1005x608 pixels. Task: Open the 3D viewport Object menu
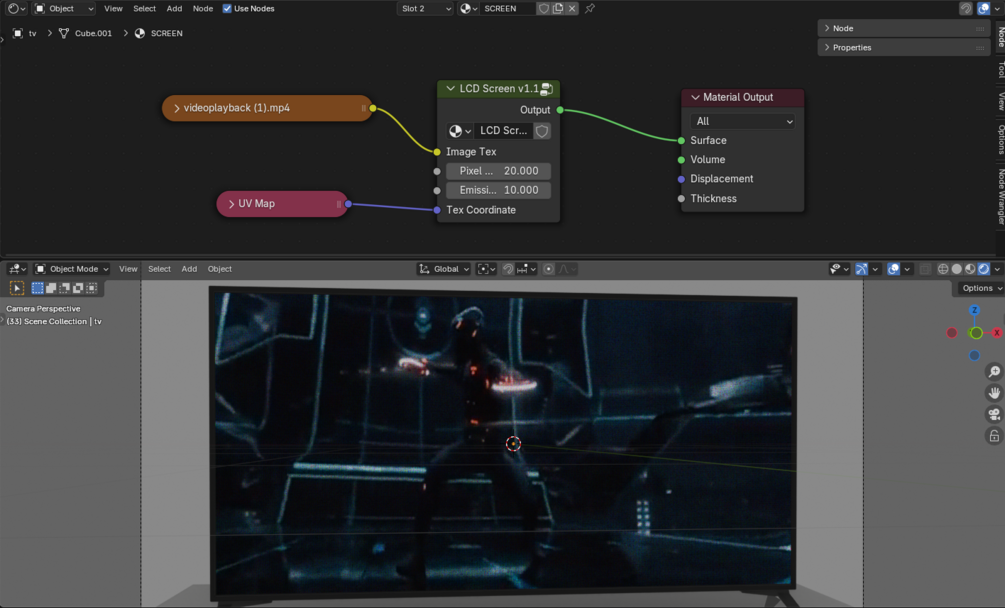tap(219, 269)
